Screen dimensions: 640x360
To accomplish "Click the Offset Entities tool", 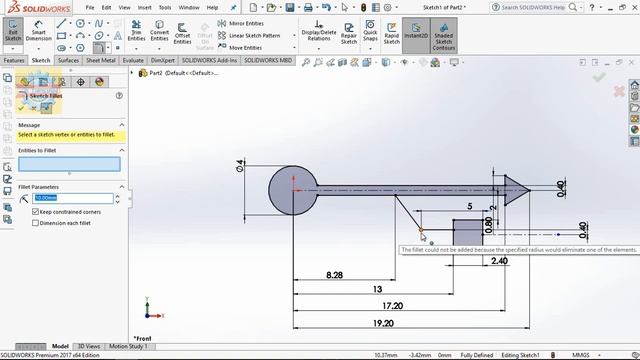I will coord(182,33).
